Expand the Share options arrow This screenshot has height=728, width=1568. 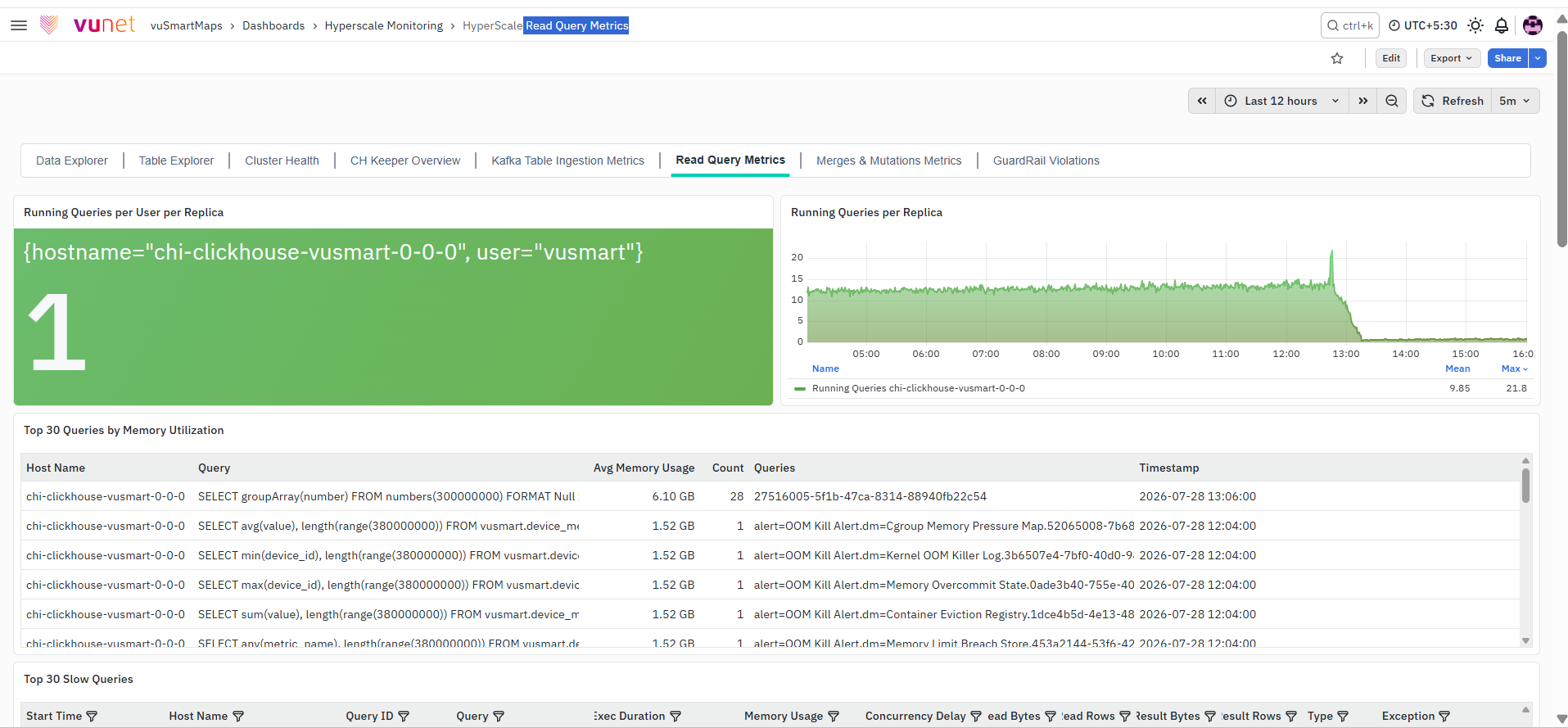pyautogui.click(x=1538, y=58)
